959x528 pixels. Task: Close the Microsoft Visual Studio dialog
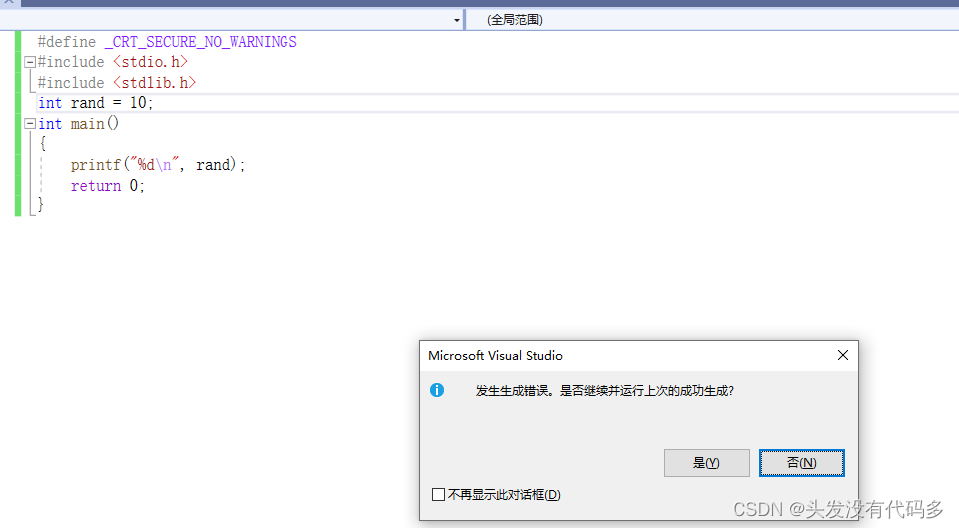[843, 355]
